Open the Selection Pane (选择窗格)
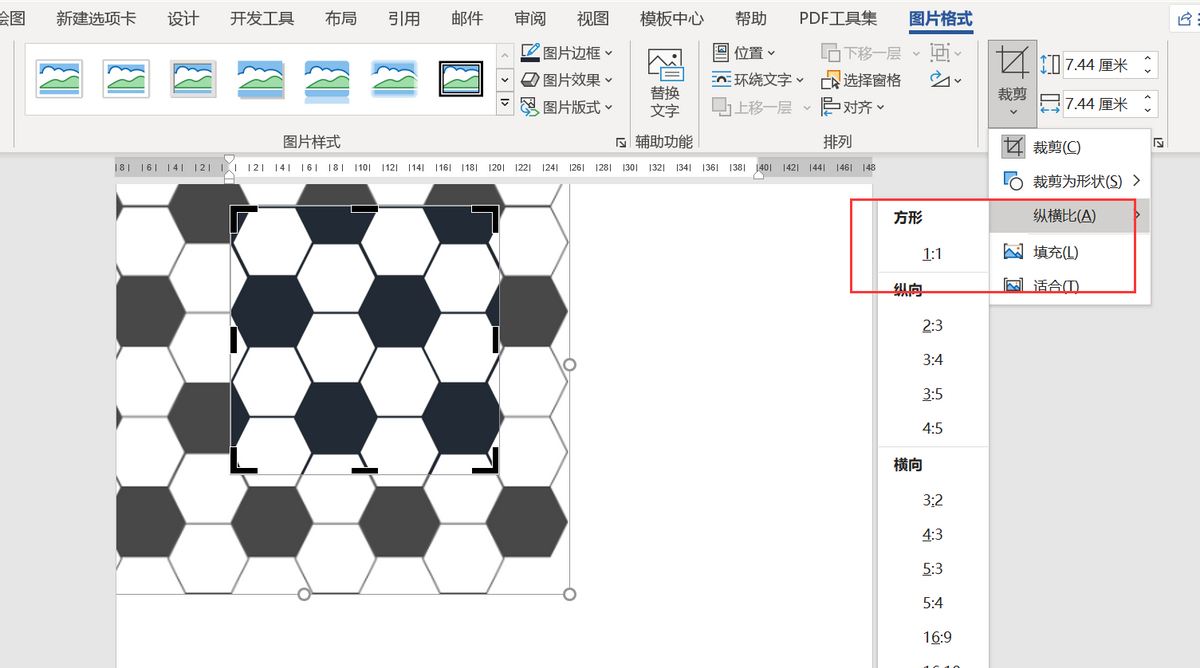This screenshot has height=668, width=1200. click(x=861, y=80)
